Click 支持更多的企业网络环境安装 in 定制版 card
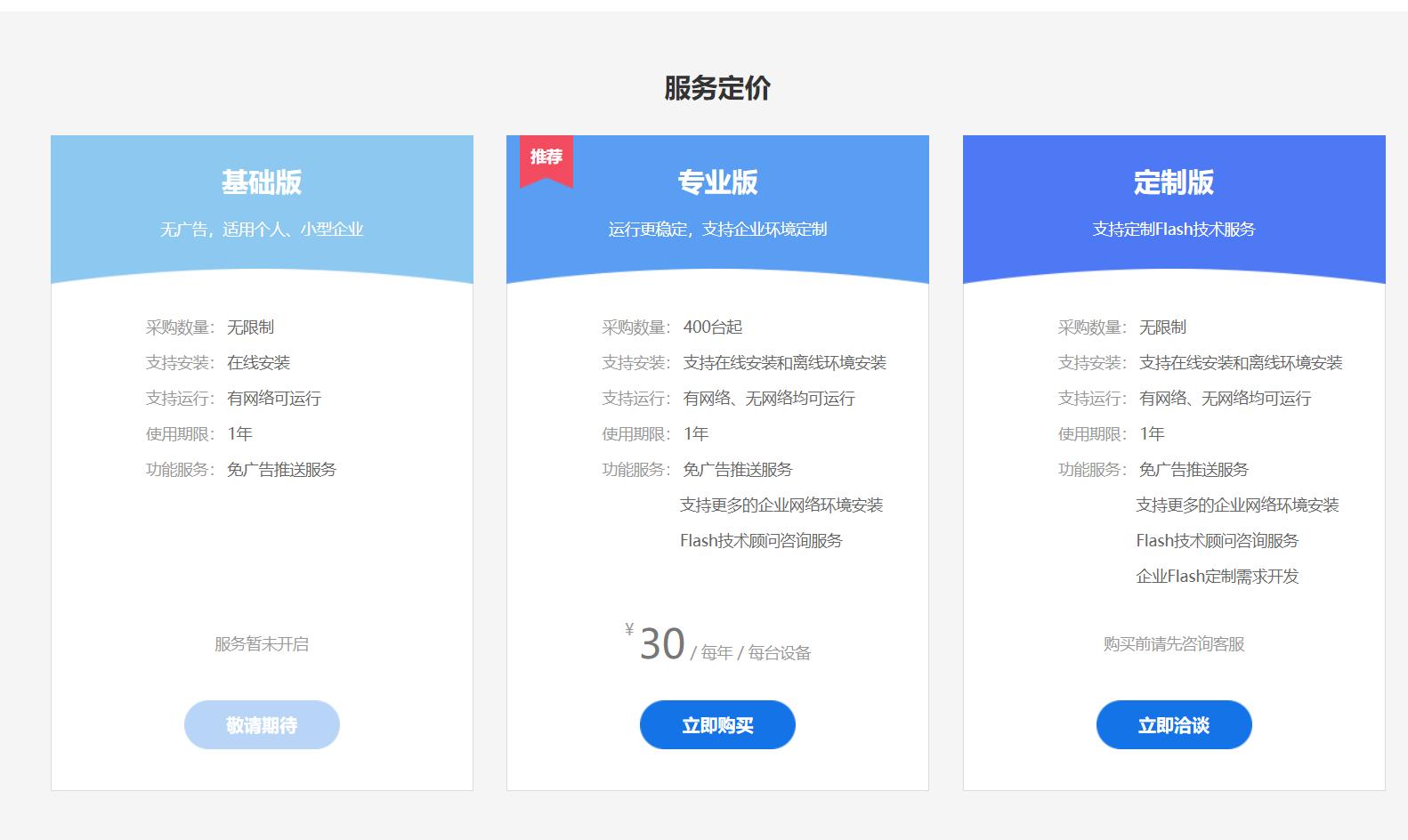1408x840 pixels. pyautogui.click(x=1237, y=505)
